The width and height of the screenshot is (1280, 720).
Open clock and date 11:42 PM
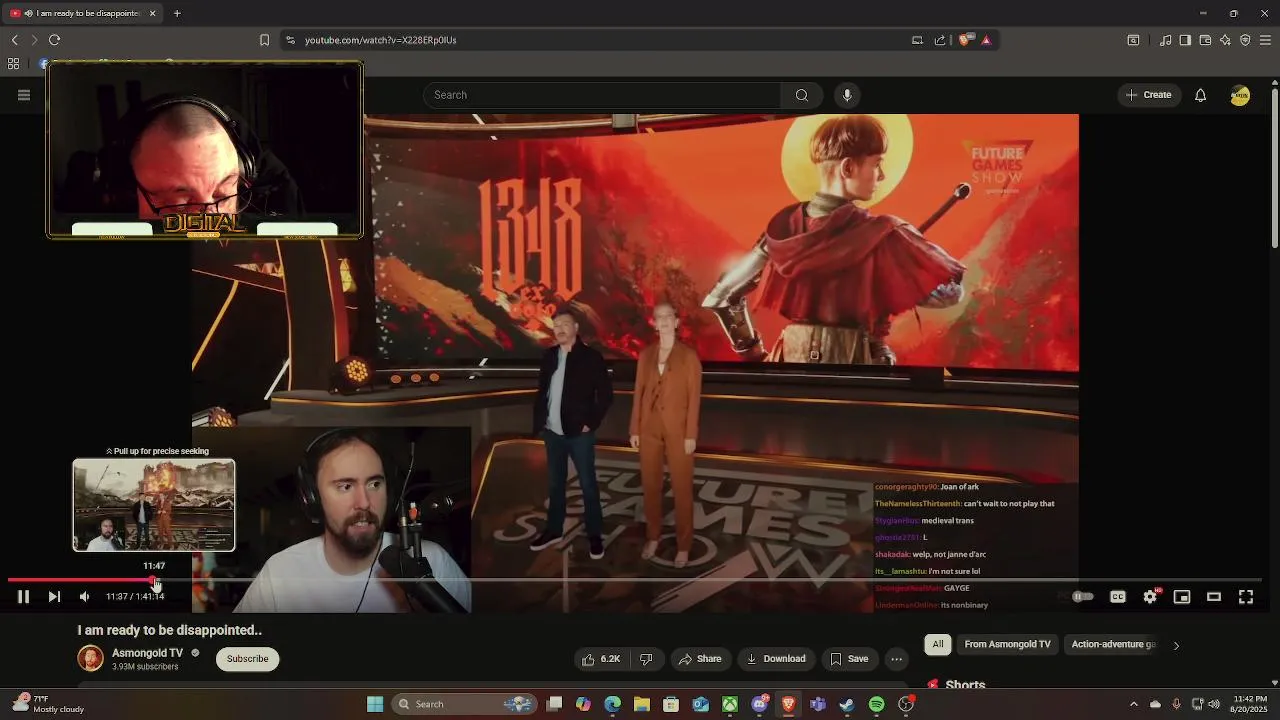(1250, 704)
